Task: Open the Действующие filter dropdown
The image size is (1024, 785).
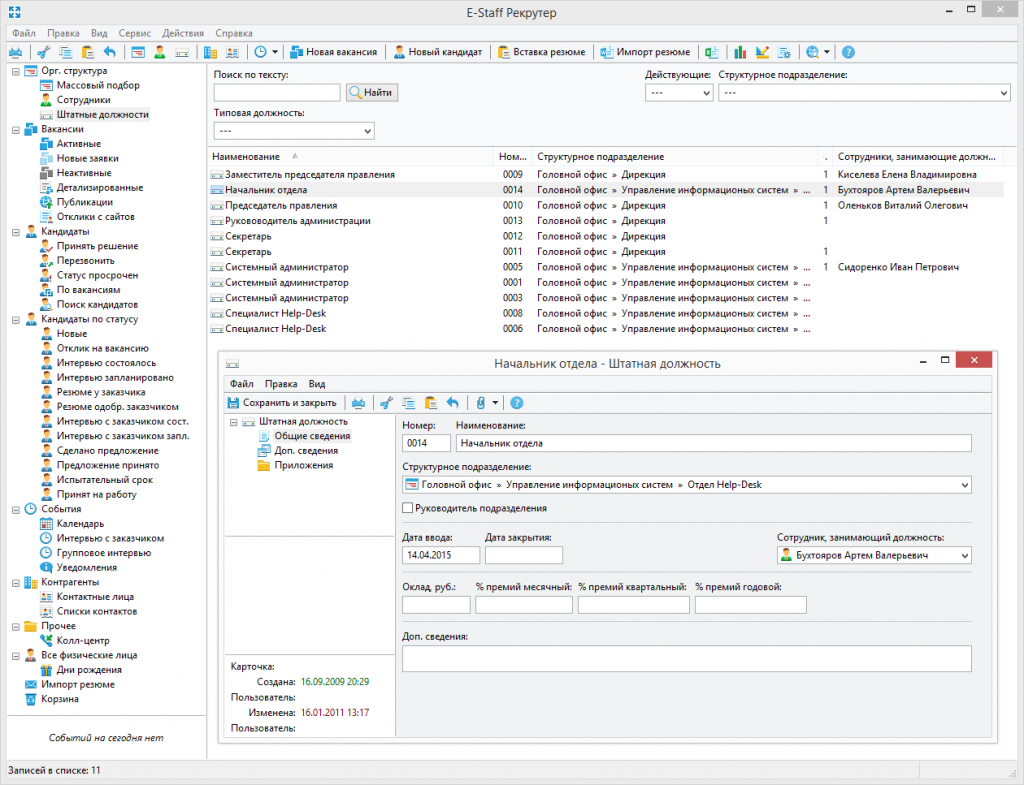Action: tap(679, 93)
